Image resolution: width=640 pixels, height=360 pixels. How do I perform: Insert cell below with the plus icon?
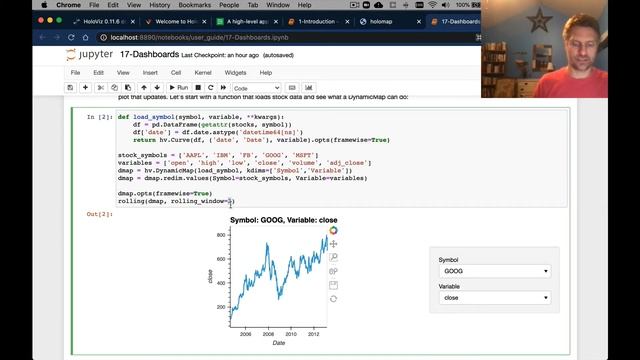85,88
